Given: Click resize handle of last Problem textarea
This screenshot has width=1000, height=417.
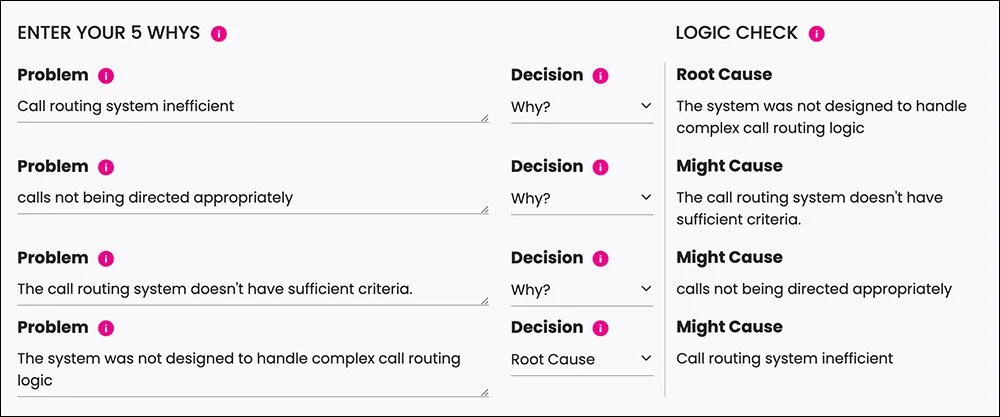Looking at the screenshot, I should (485, 393).
